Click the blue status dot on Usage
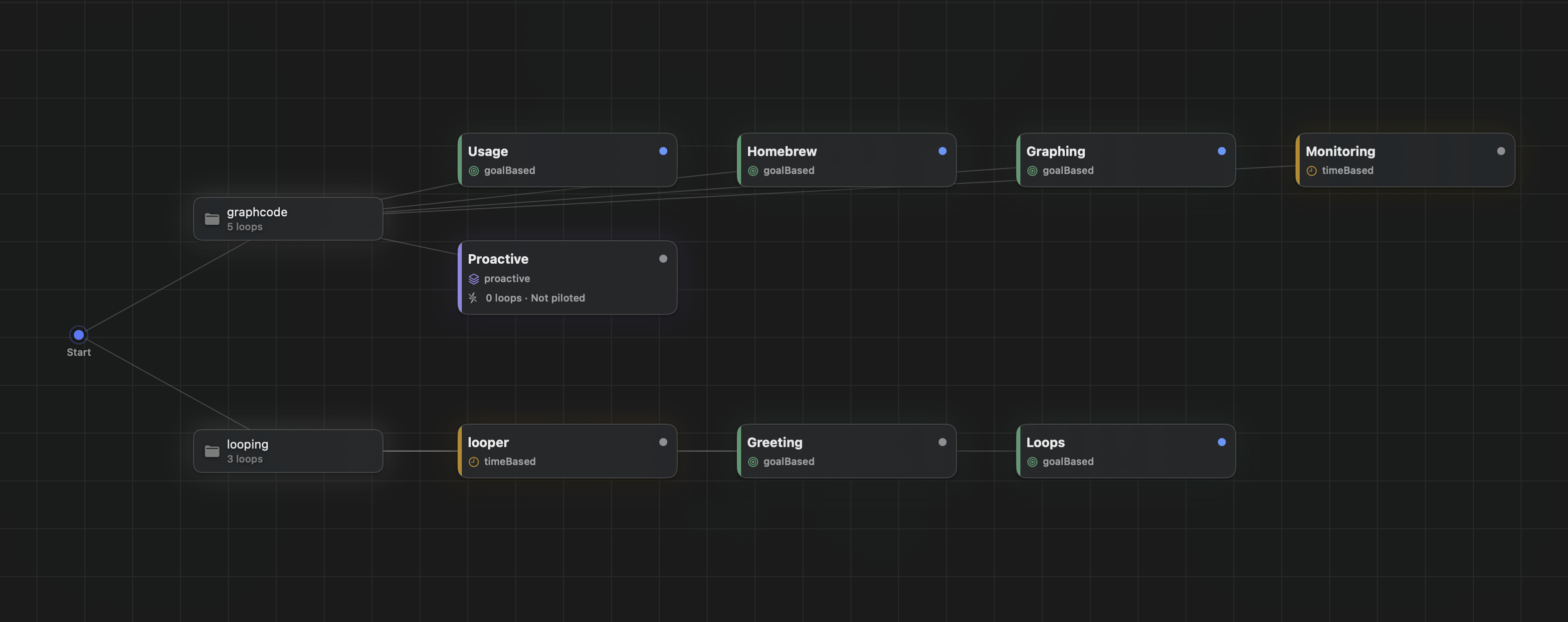The height and width of the screenshot is (622, 1568). (663, 151)
